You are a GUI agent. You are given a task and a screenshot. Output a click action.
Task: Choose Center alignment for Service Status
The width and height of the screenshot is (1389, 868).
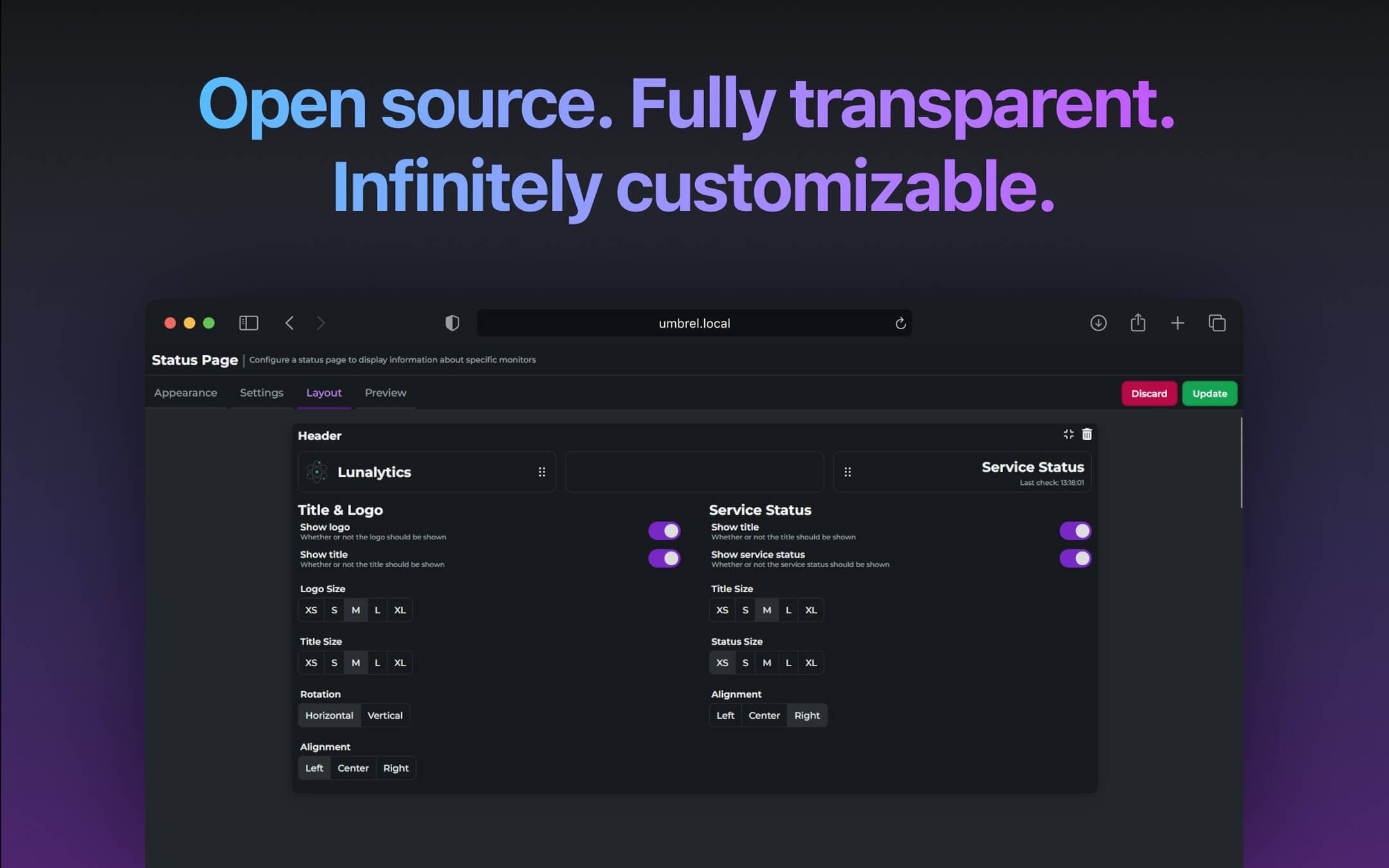coord(763,715)
